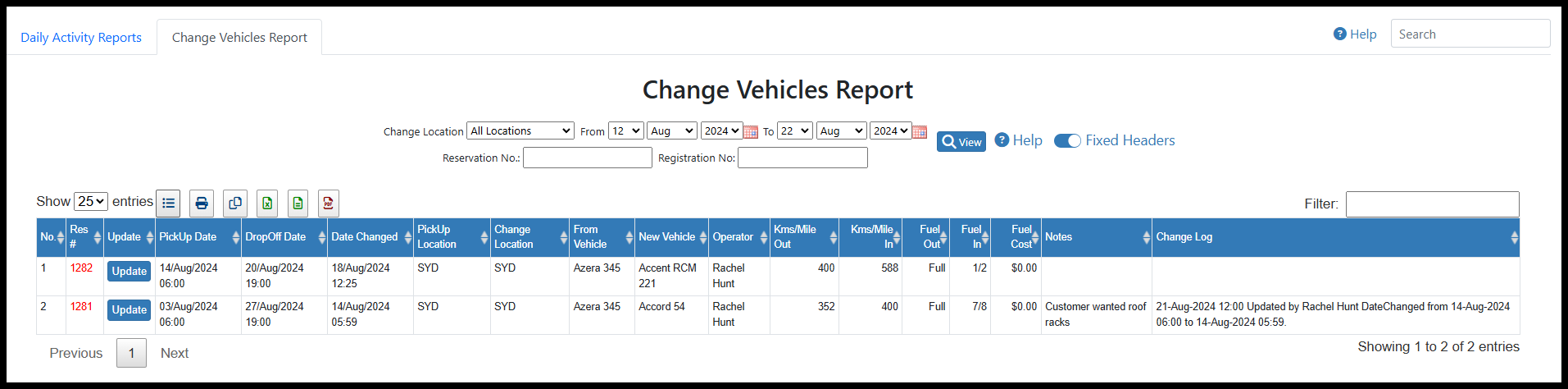Sort by Change Location column header

529,237
